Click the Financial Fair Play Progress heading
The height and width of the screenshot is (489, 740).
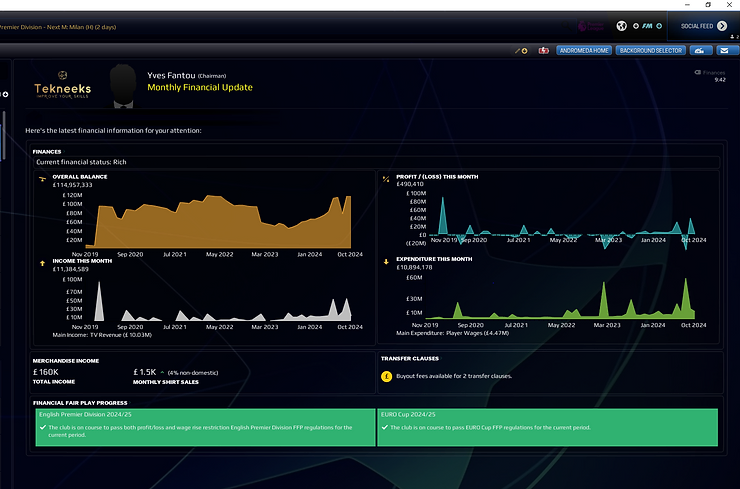click(80, 403)
